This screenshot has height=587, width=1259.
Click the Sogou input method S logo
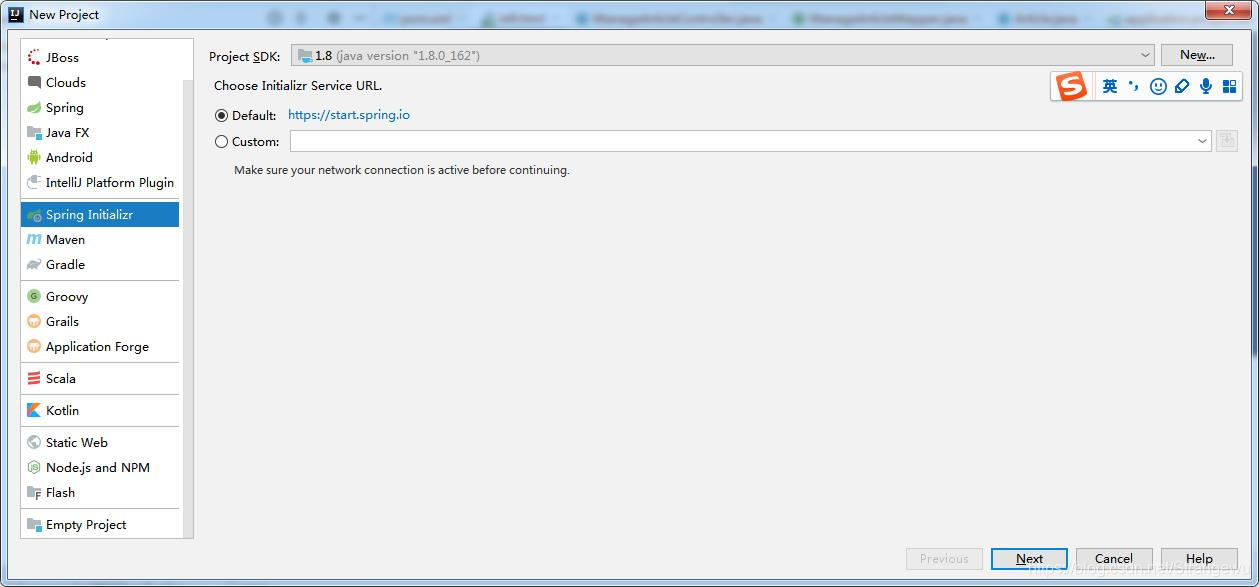tap(1072, 86)
